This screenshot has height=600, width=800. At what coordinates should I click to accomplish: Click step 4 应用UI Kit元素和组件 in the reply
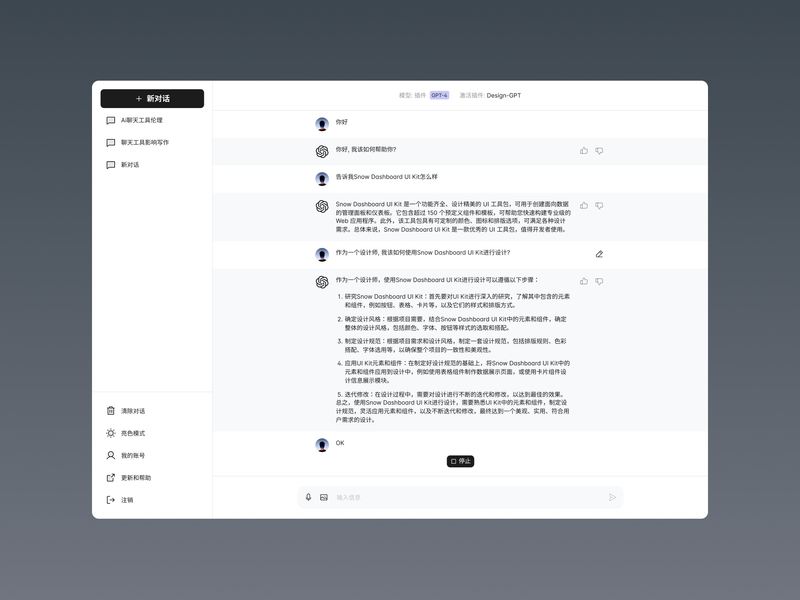(454, 371)
